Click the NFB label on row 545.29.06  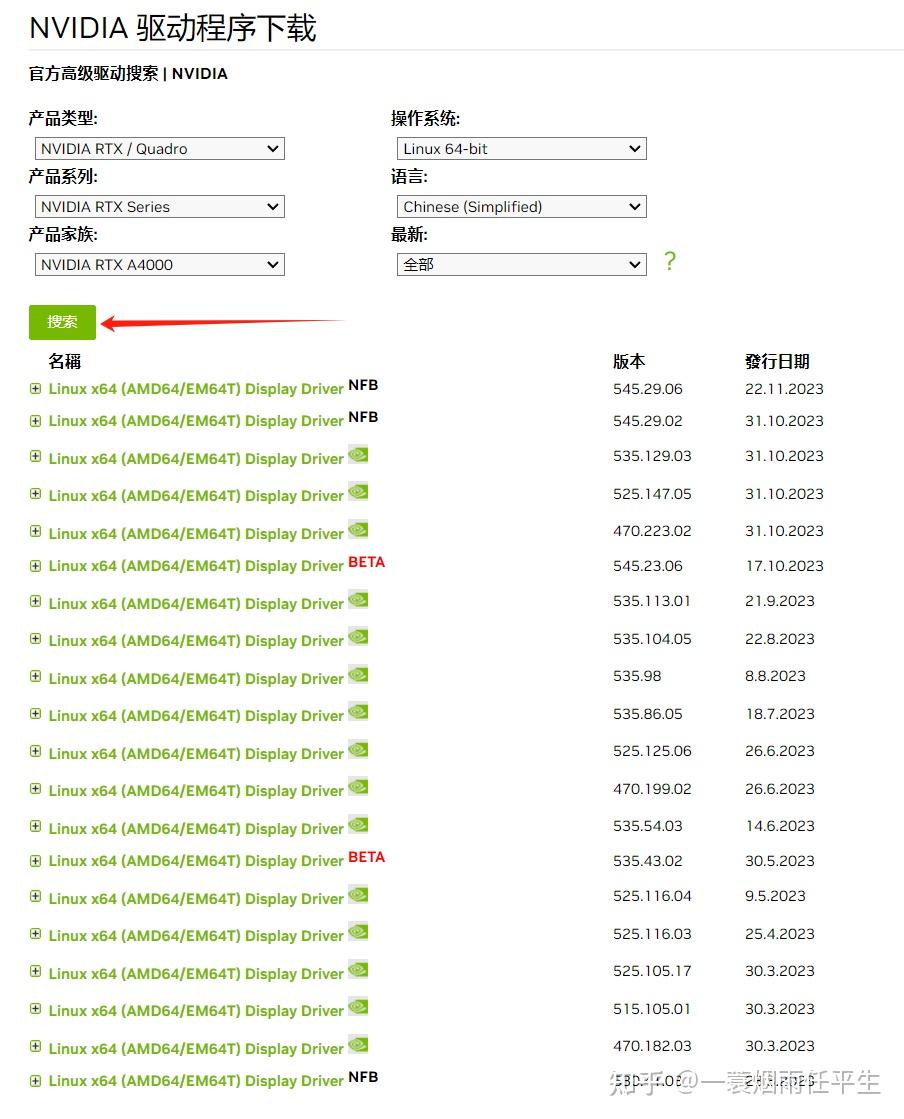(363, 385)
